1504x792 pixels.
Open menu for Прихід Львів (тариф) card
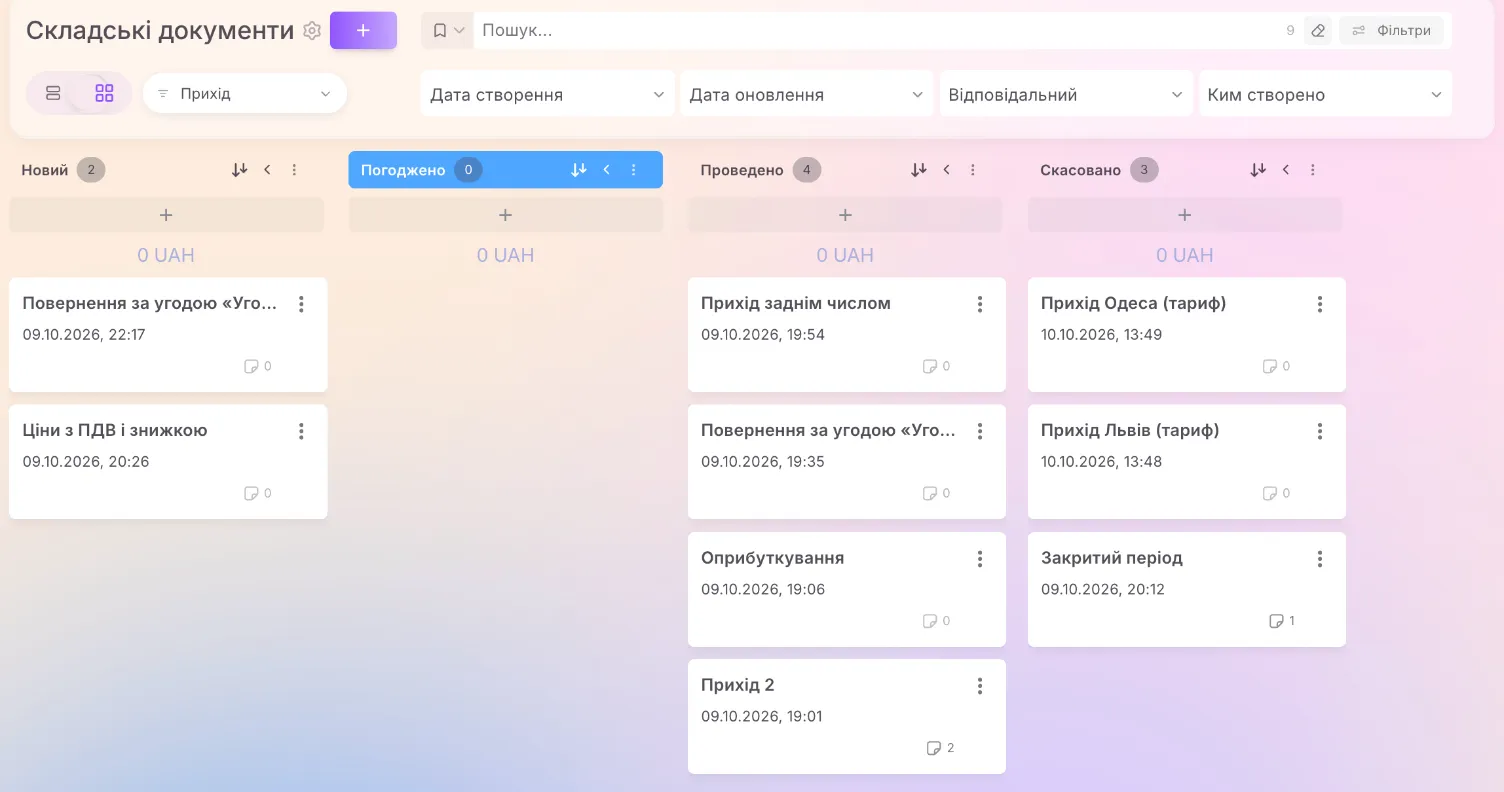tap(1320, 431)
